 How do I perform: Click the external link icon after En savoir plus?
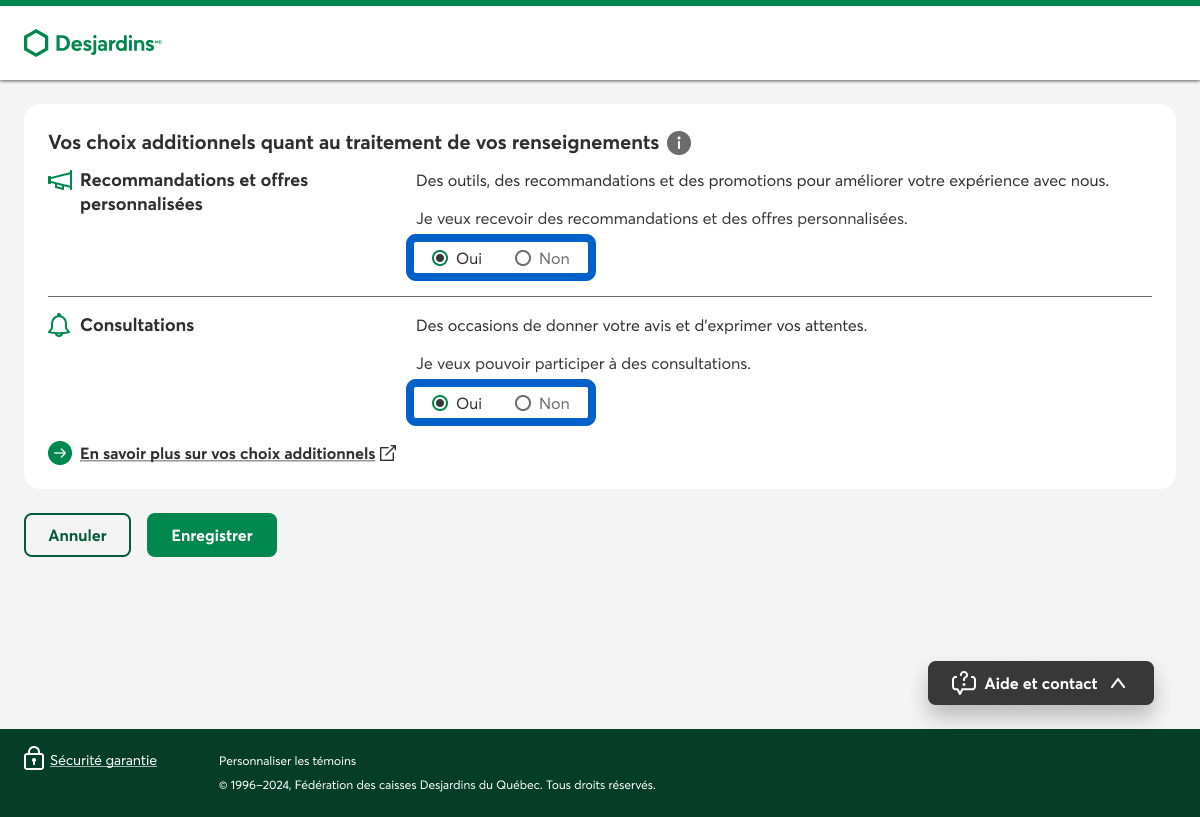tap(388, 453)
